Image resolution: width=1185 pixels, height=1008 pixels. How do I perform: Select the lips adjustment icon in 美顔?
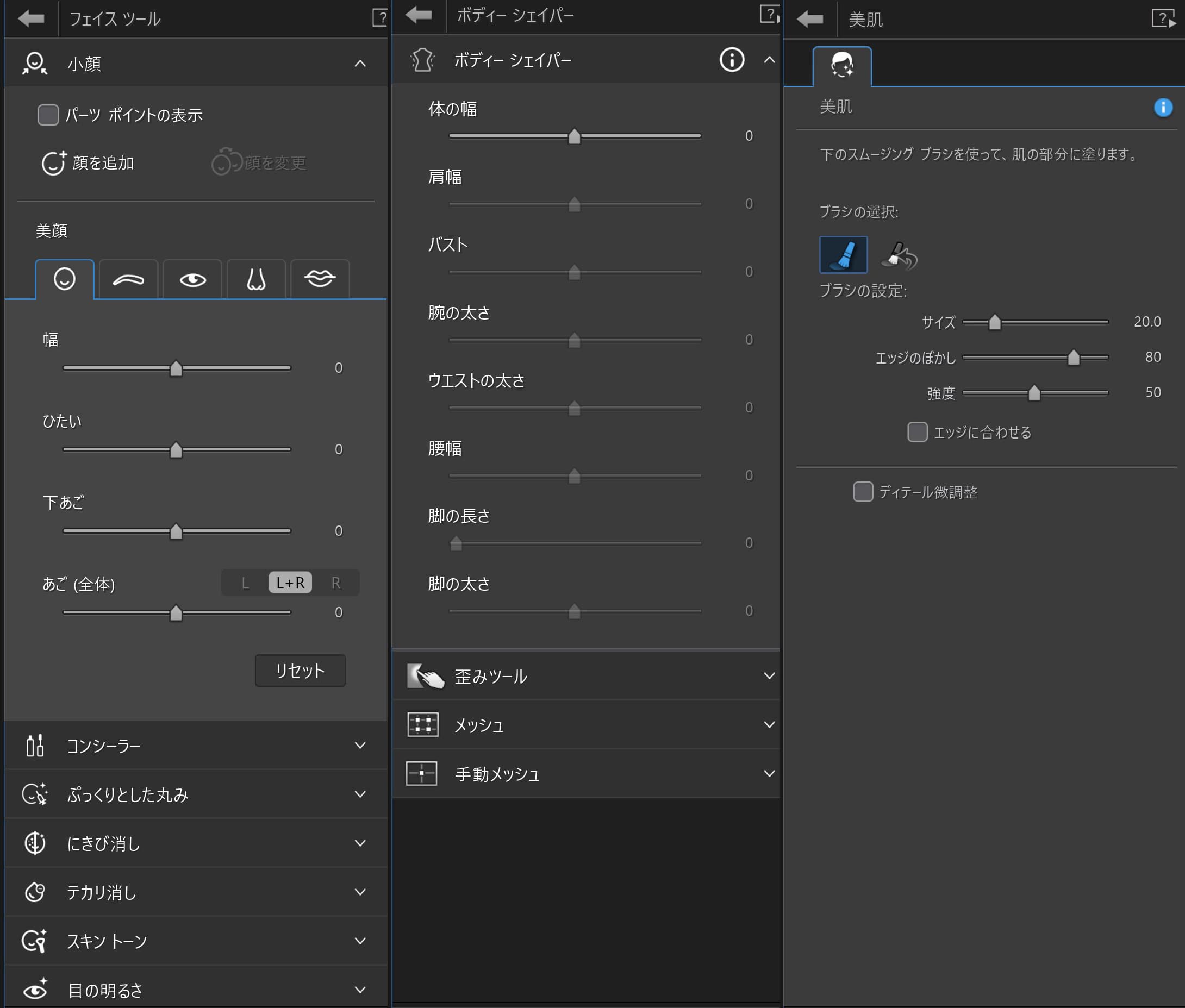coord(320,279)
